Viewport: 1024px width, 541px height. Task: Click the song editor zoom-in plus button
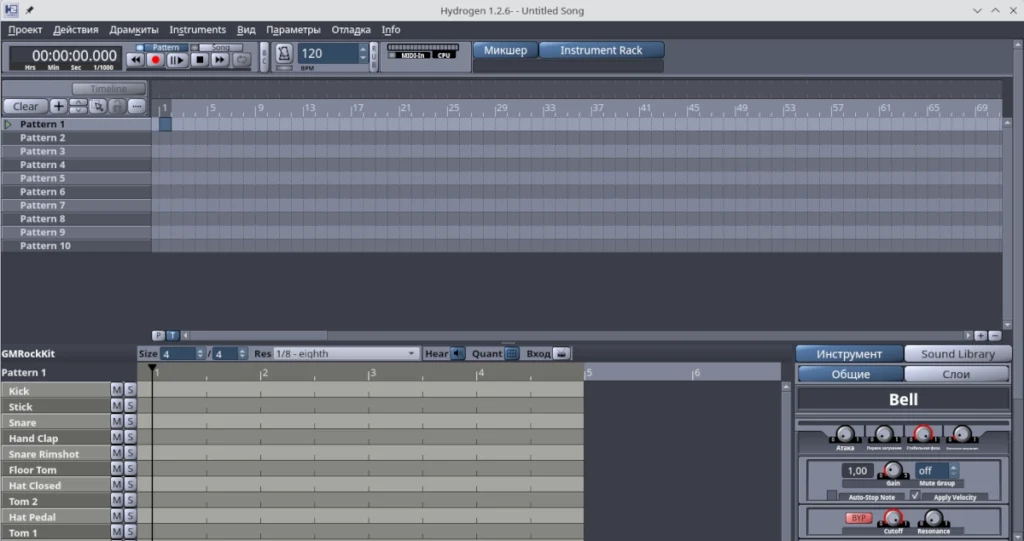[980, 335]
